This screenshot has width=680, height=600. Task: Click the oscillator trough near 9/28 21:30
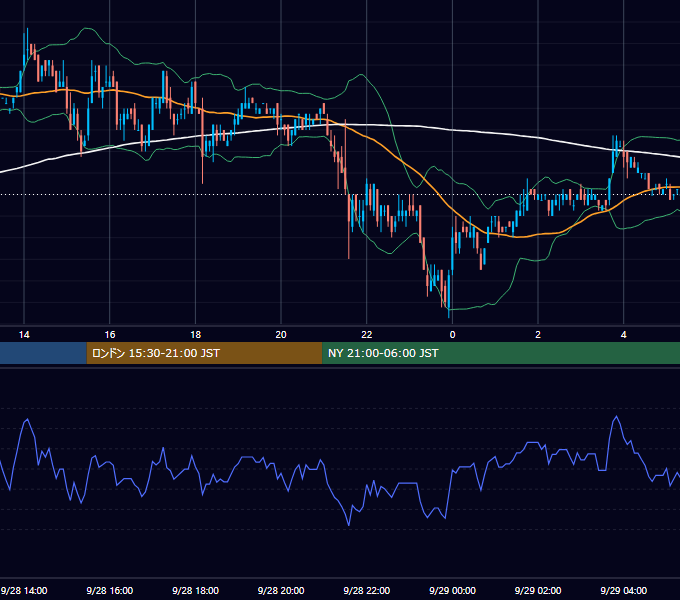(349, 525)
